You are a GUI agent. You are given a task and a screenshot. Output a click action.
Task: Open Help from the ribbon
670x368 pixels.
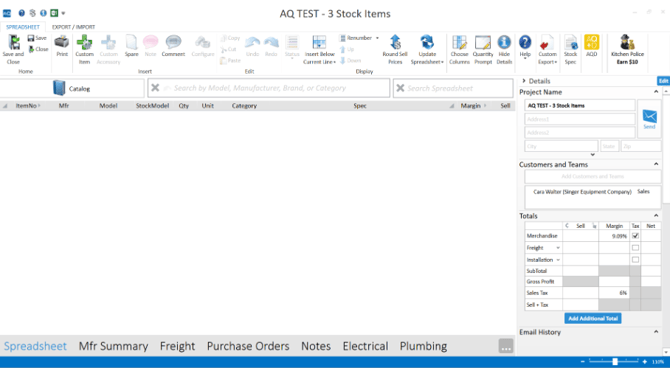coord(525,46)
